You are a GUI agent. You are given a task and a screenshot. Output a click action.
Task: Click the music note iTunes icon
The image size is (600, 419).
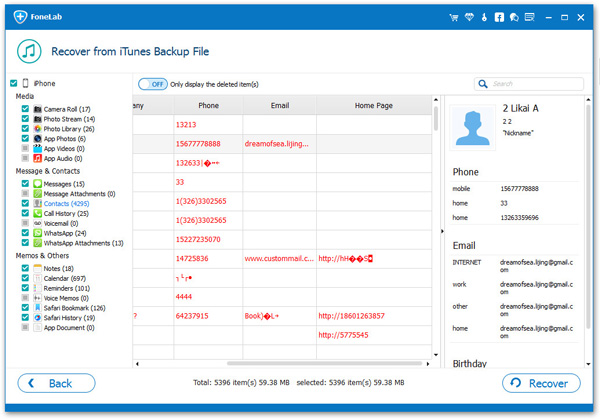32,51
